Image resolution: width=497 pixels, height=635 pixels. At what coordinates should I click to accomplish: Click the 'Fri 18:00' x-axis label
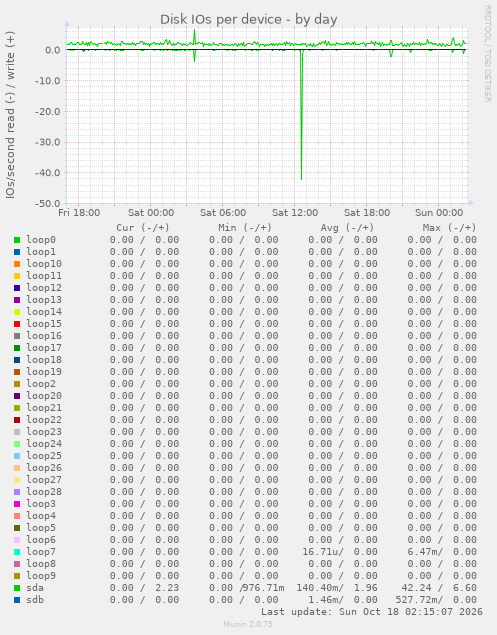pos(79,213)
